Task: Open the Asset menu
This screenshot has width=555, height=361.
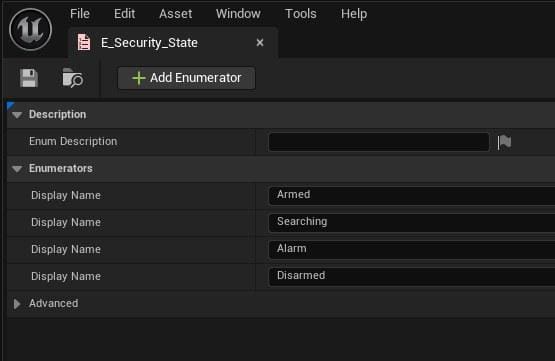Action: pos(176,14)
